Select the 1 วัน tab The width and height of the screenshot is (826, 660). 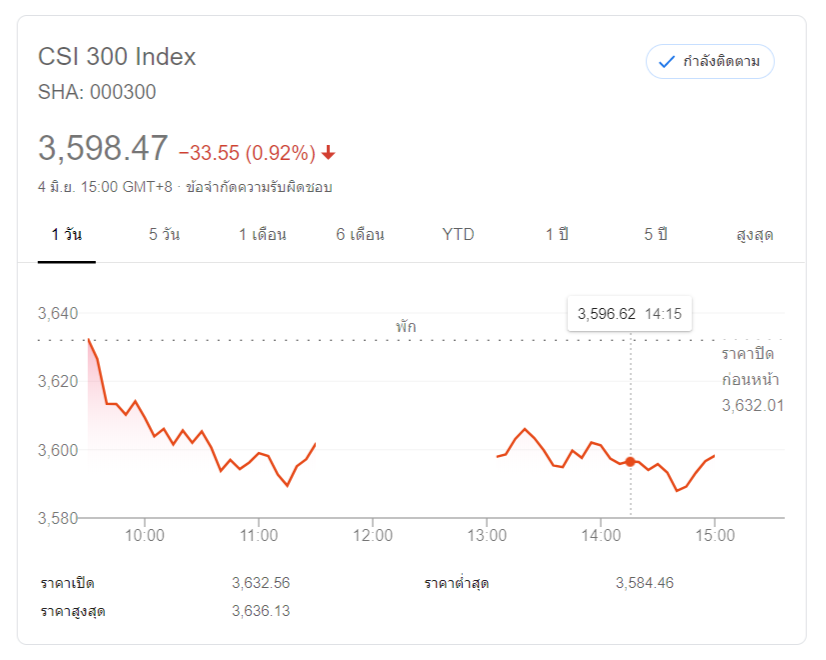pyautogui.click(x=67, y=235)
